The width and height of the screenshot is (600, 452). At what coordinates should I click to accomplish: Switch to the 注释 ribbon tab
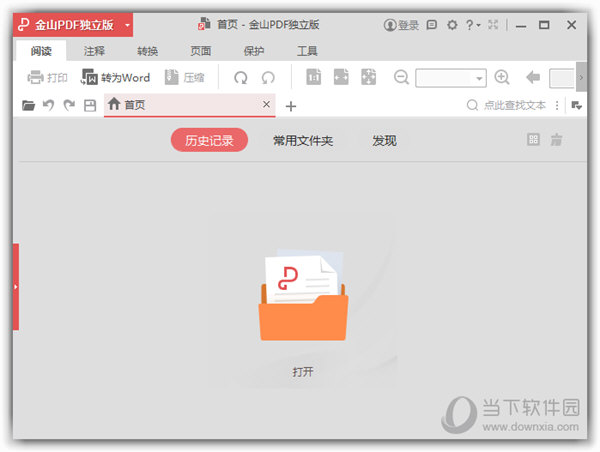pyautogui.click(x=94, y=51)
